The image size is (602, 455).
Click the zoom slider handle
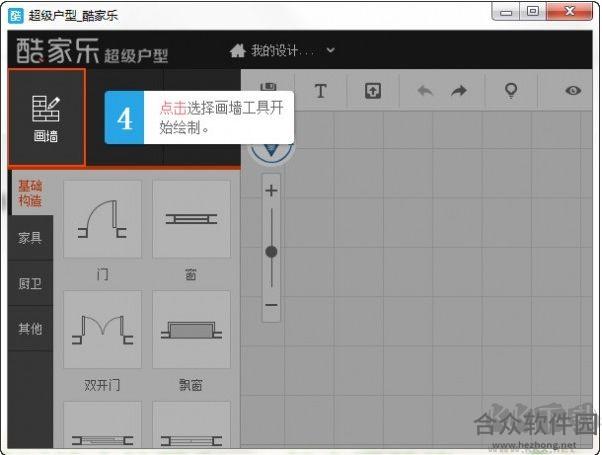click(271, 252)
